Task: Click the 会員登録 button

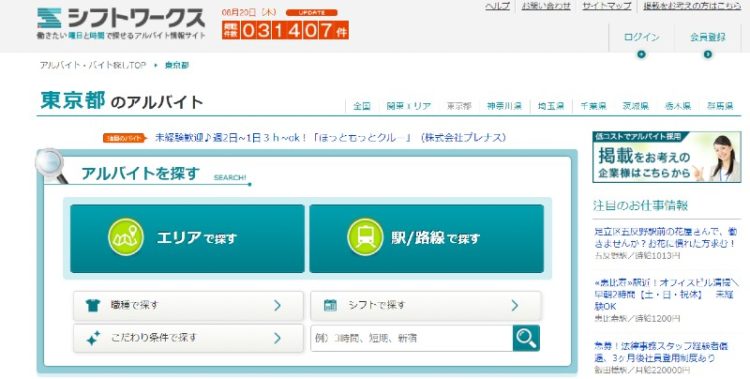Action: [707, 37]
